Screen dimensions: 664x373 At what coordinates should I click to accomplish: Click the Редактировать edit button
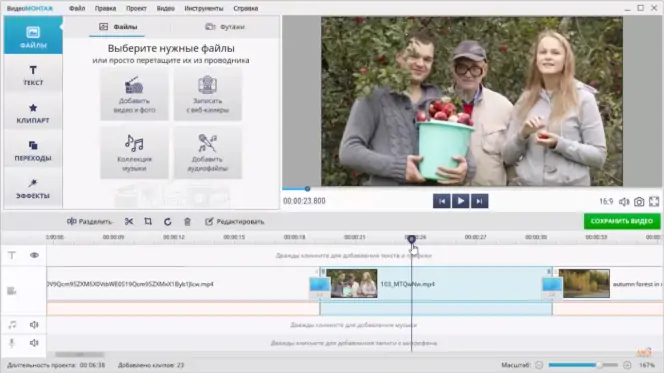pyautogui.click(x=235, y=221)
